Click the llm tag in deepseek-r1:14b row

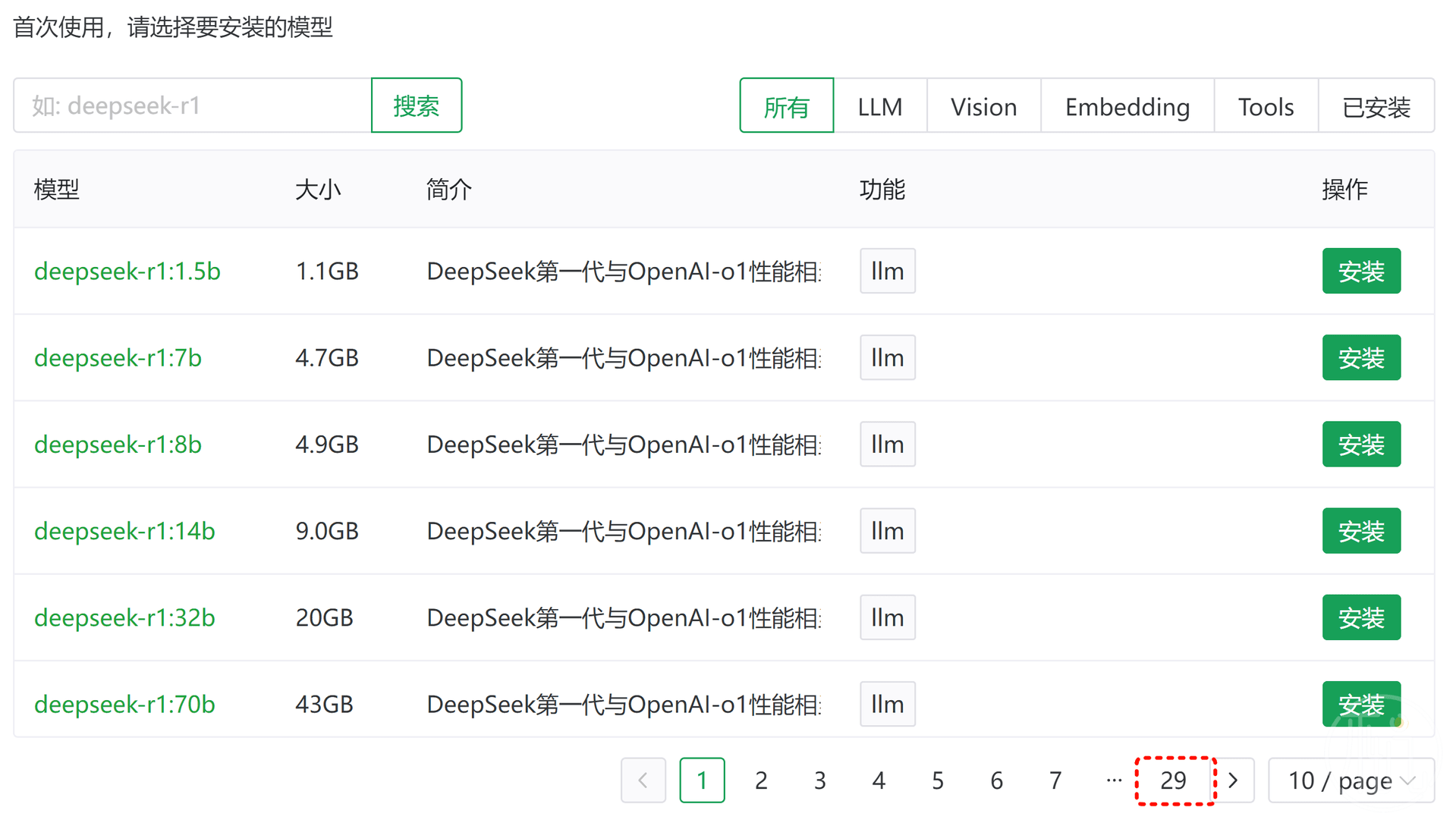888,531
